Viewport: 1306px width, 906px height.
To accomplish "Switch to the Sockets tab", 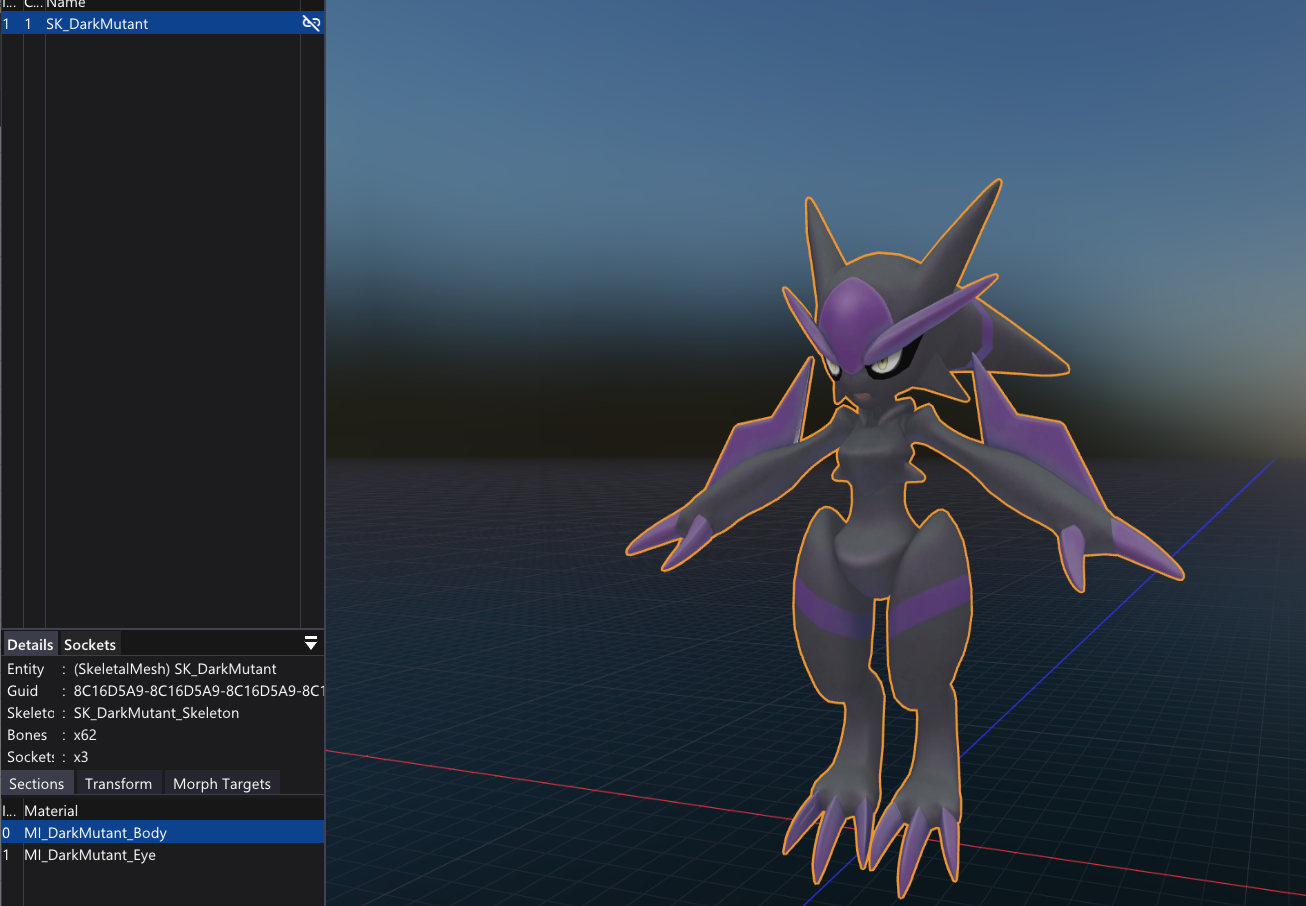I will point(90,644).
